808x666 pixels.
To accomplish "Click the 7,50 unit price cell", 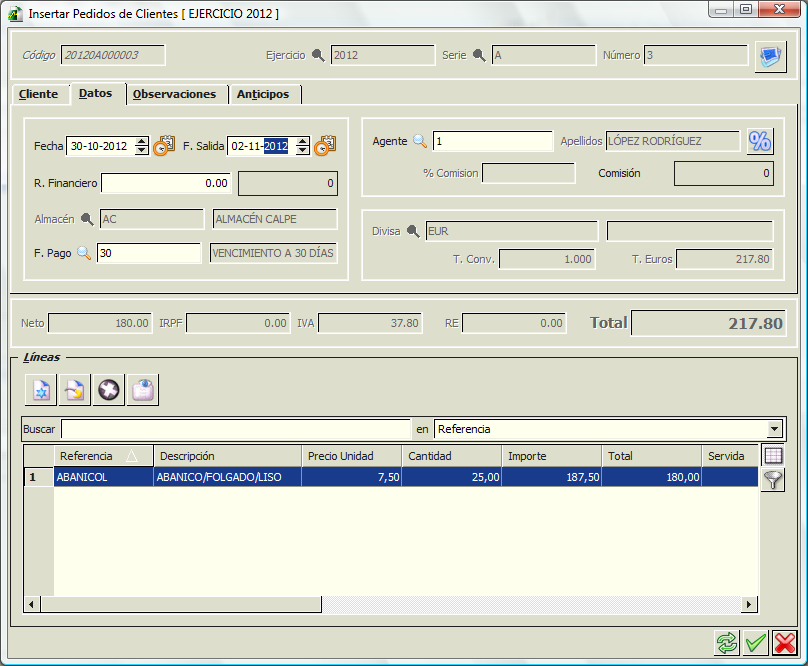I will [x=351, y=477].
